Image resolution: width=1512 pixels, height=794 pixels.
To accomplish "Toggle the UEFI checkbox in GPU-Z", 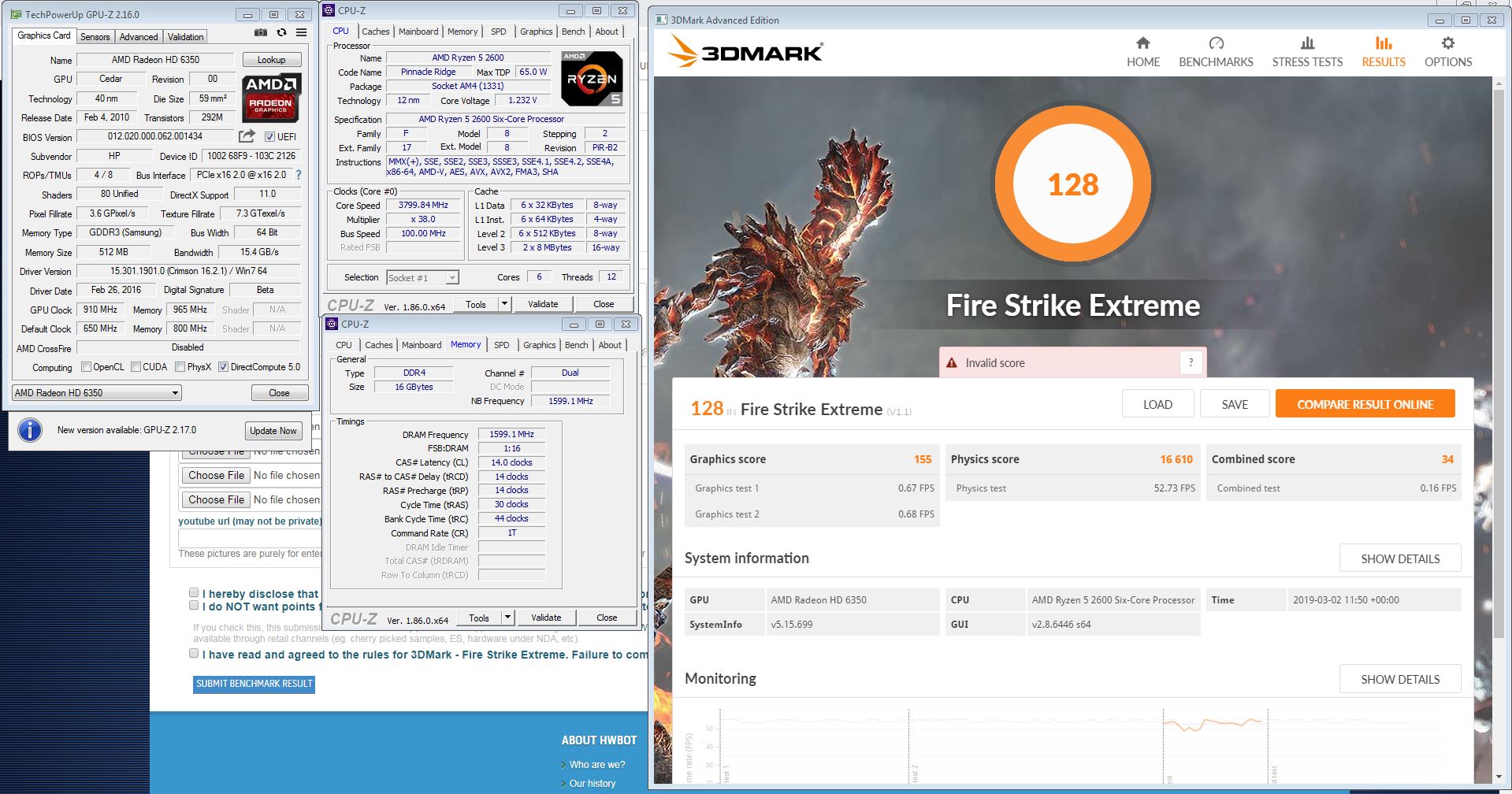I will 269,136.
